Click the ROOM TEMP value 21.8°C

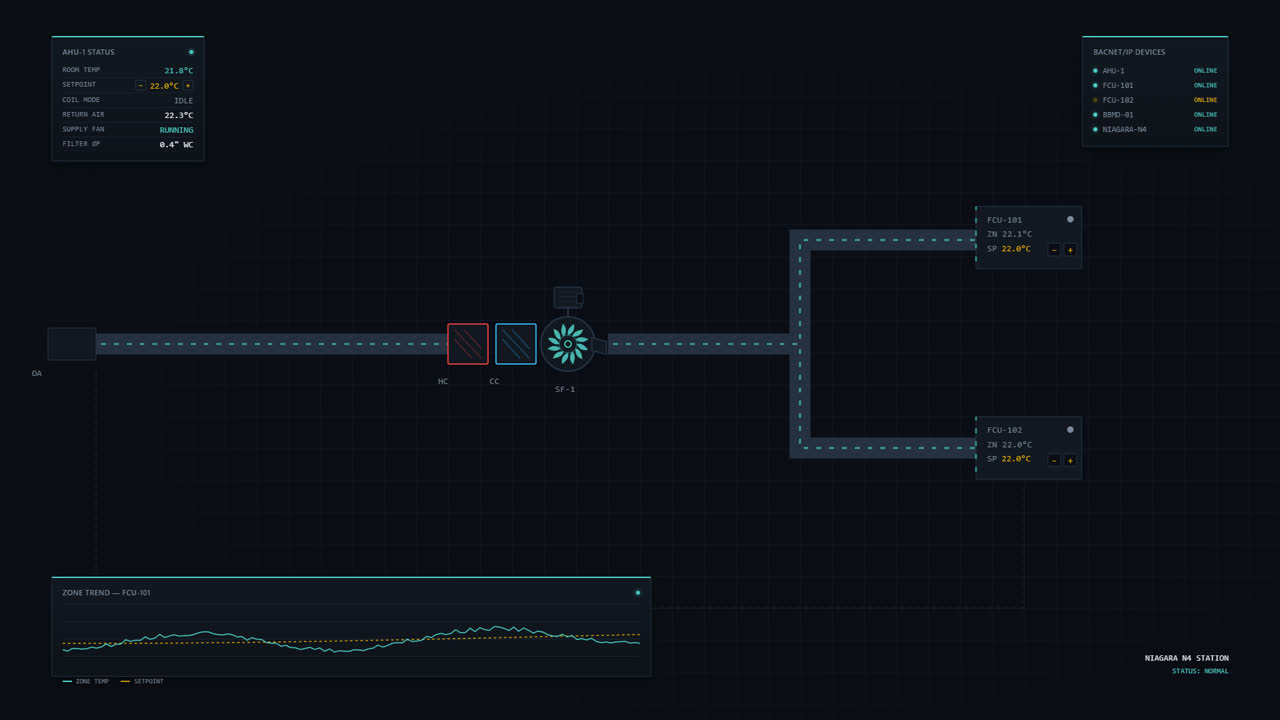click(179, 71)
